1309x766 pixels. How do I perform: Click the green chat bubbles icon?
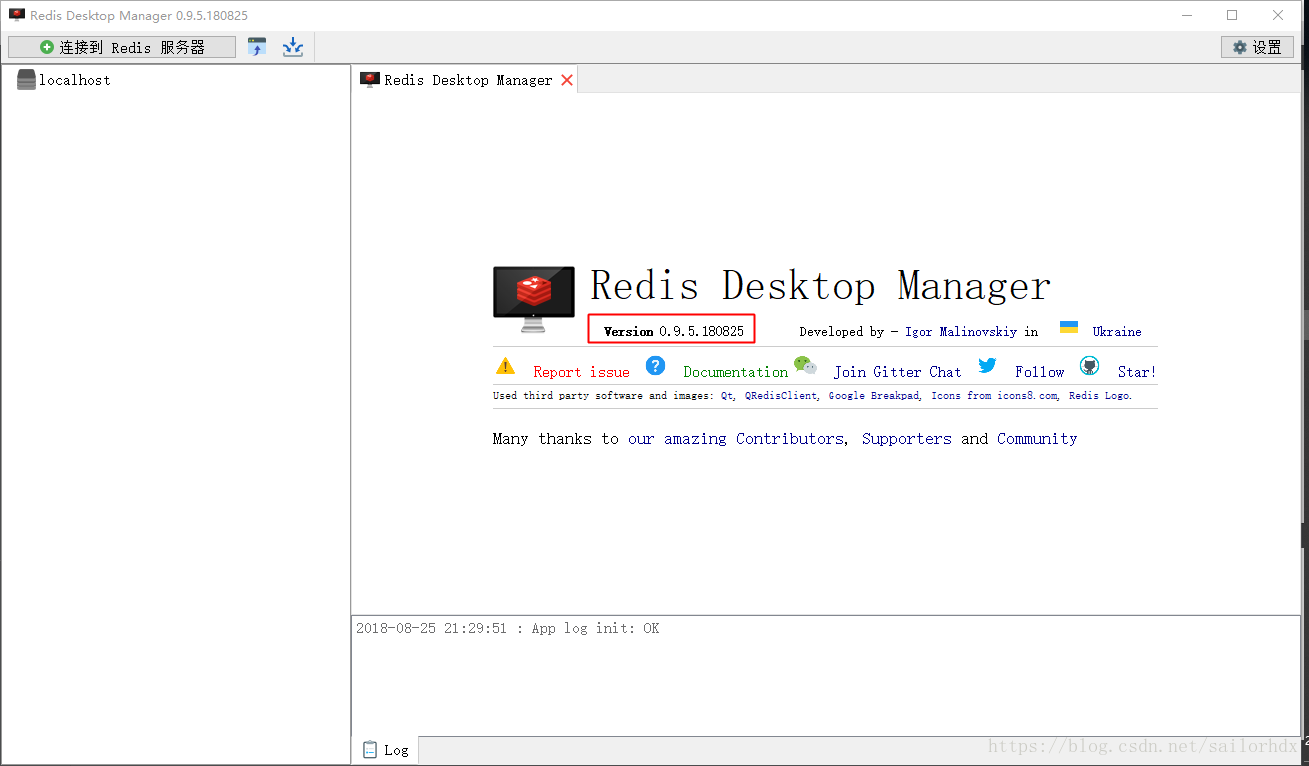[805, 366]
